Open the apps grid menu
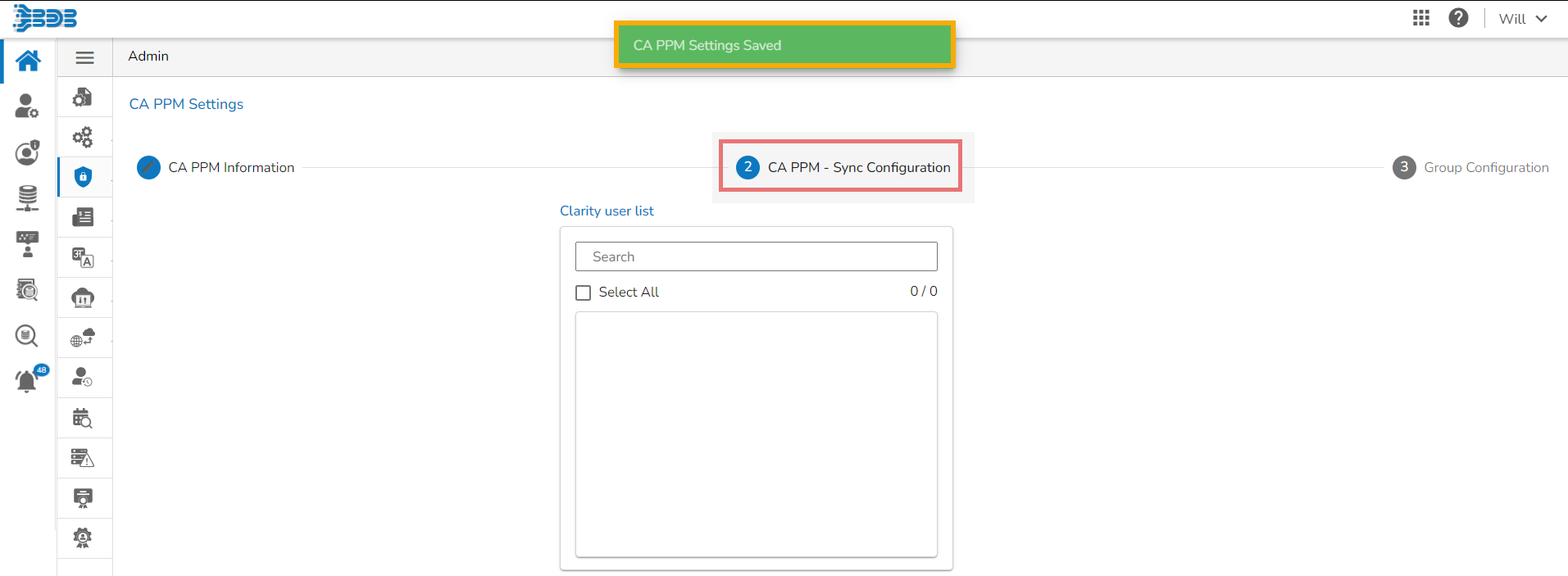The image size is (1568, 576). 1421,18
